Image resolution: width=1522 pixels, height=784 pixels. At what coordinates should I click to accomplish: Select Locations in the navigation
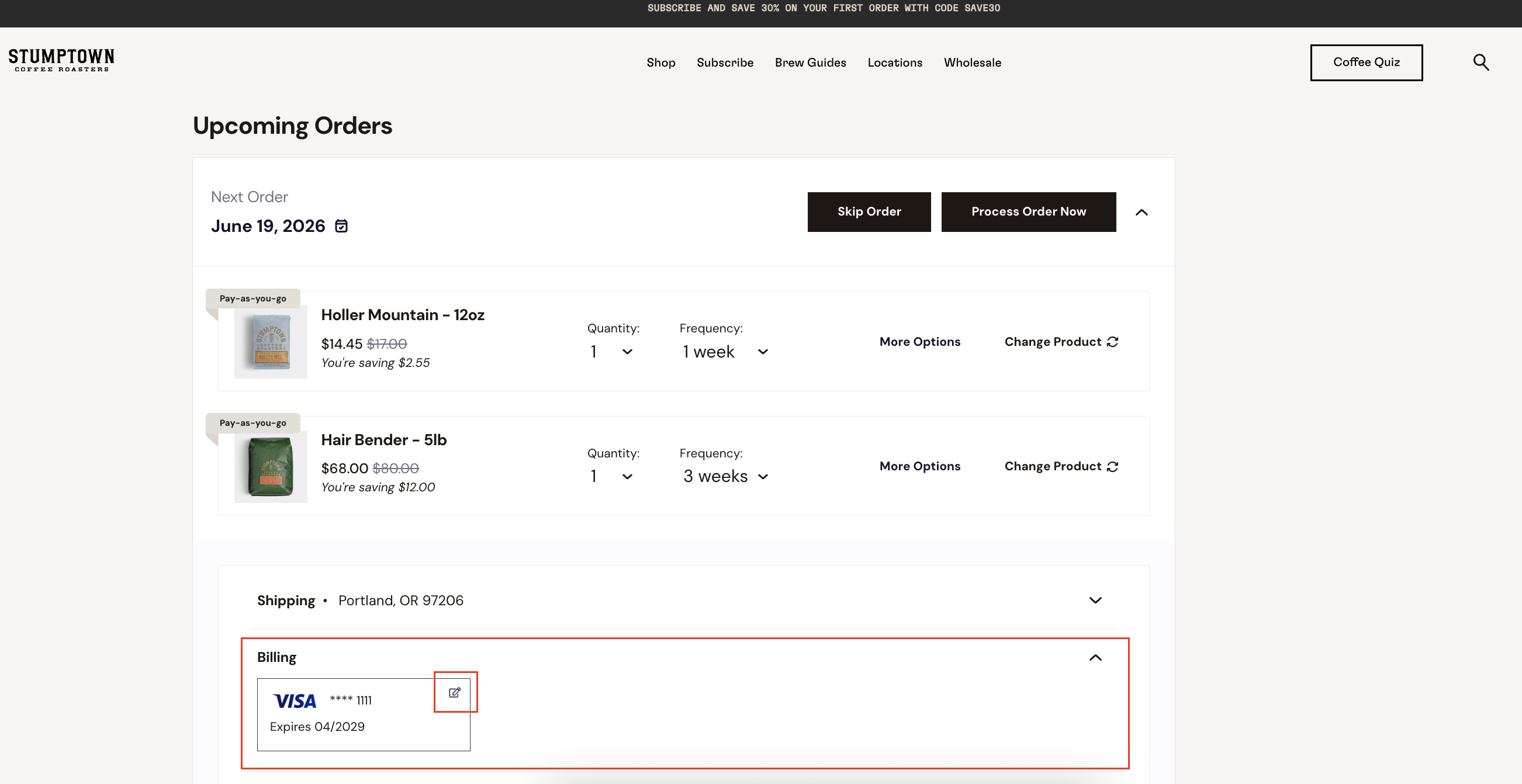coord(894,63)
